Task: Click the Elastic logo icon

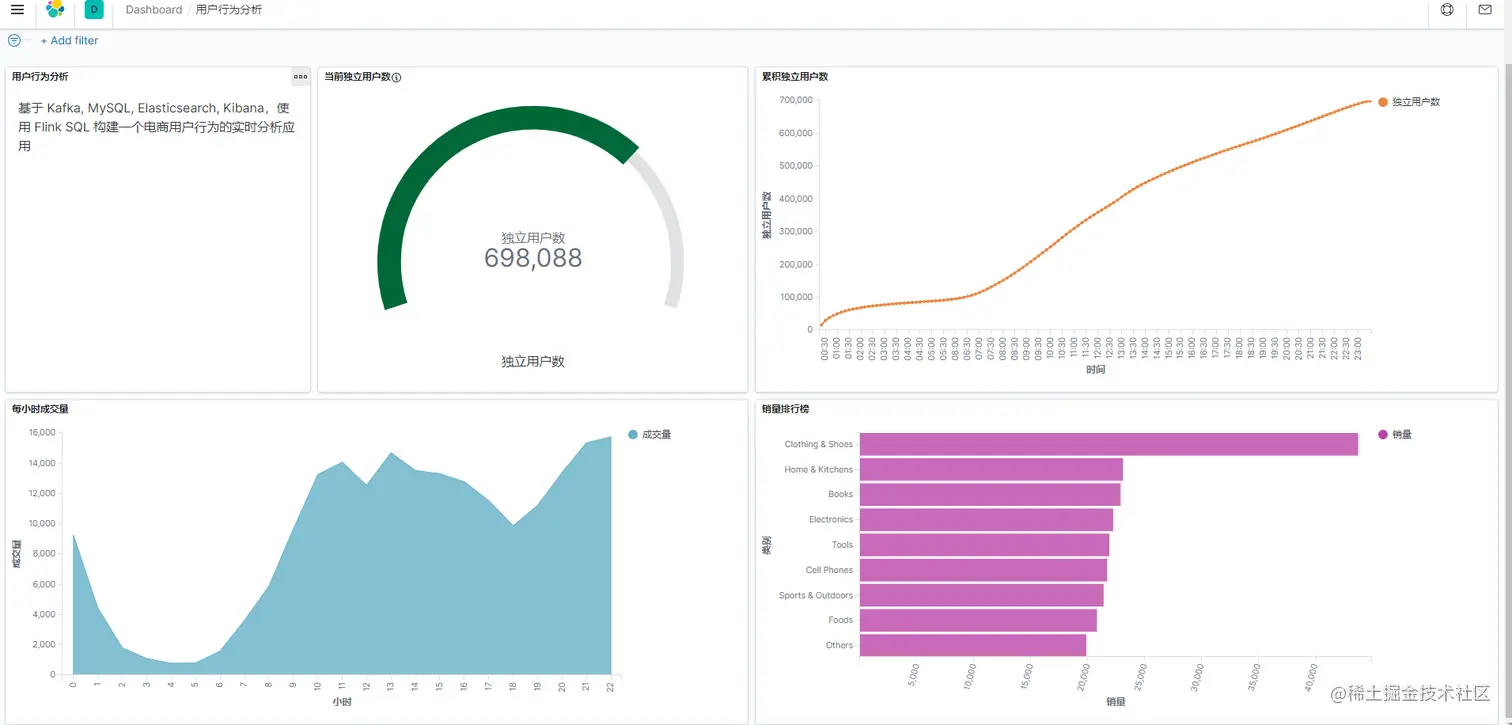Action: coord(55,10)
